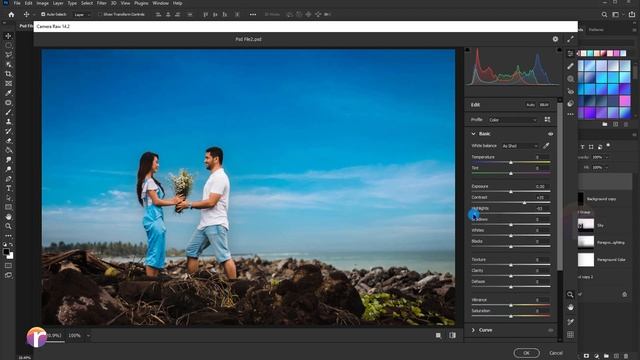The height and width of the screenshot is (360, 640).
Task: Toggle Camera Raw color sampler tool
Action: click(x=570, y=322)
